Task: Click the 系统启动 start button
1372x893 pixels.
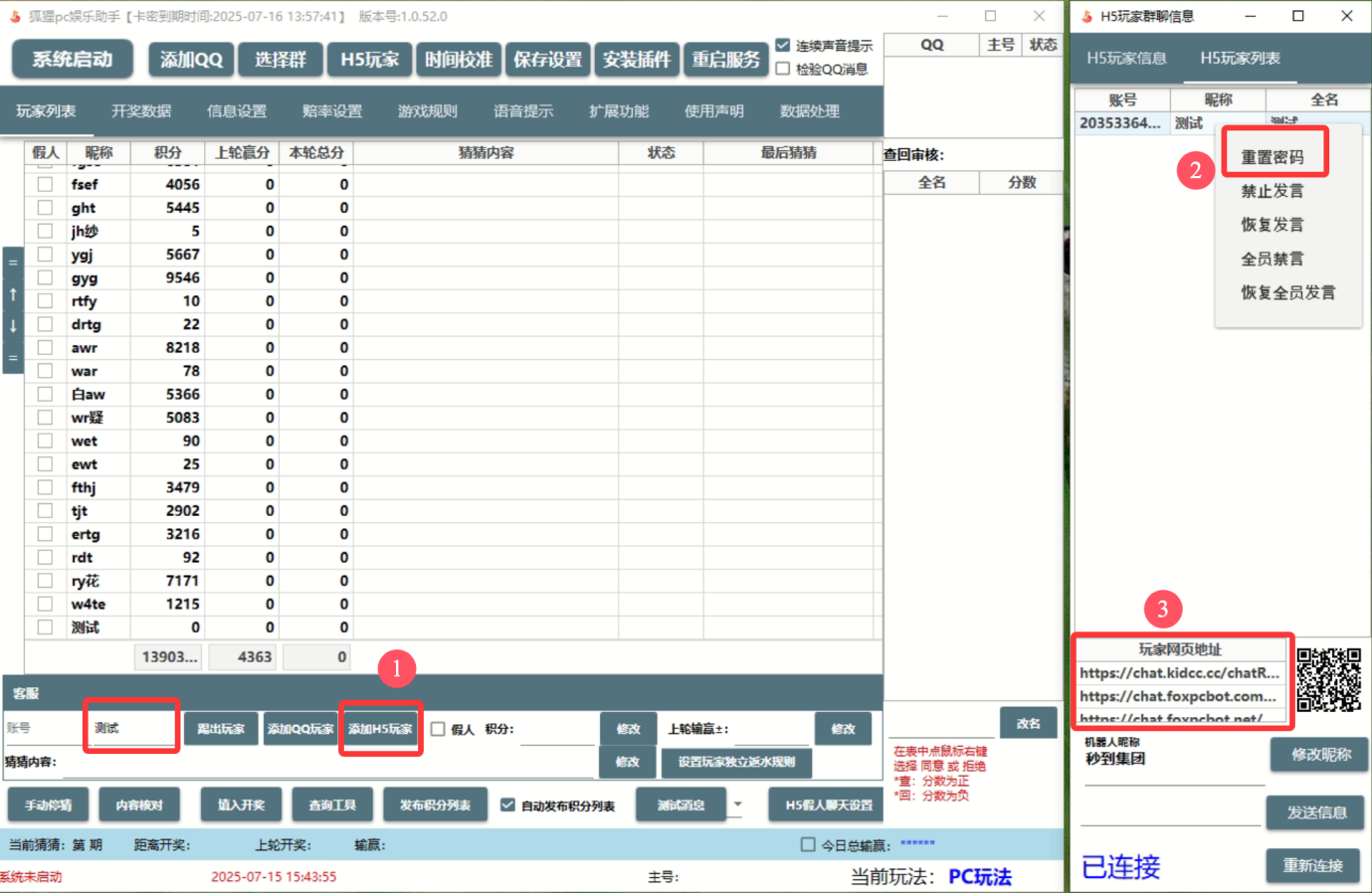Action: 73,60
